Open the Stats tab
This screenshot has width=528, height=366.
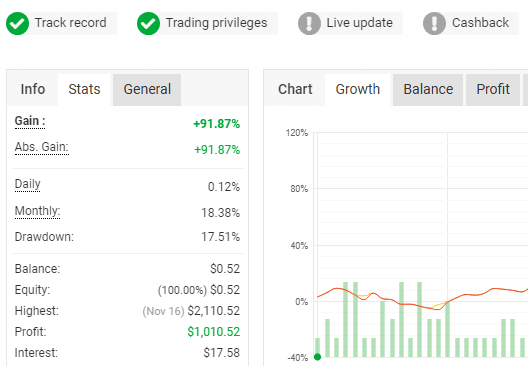[84, 90]
